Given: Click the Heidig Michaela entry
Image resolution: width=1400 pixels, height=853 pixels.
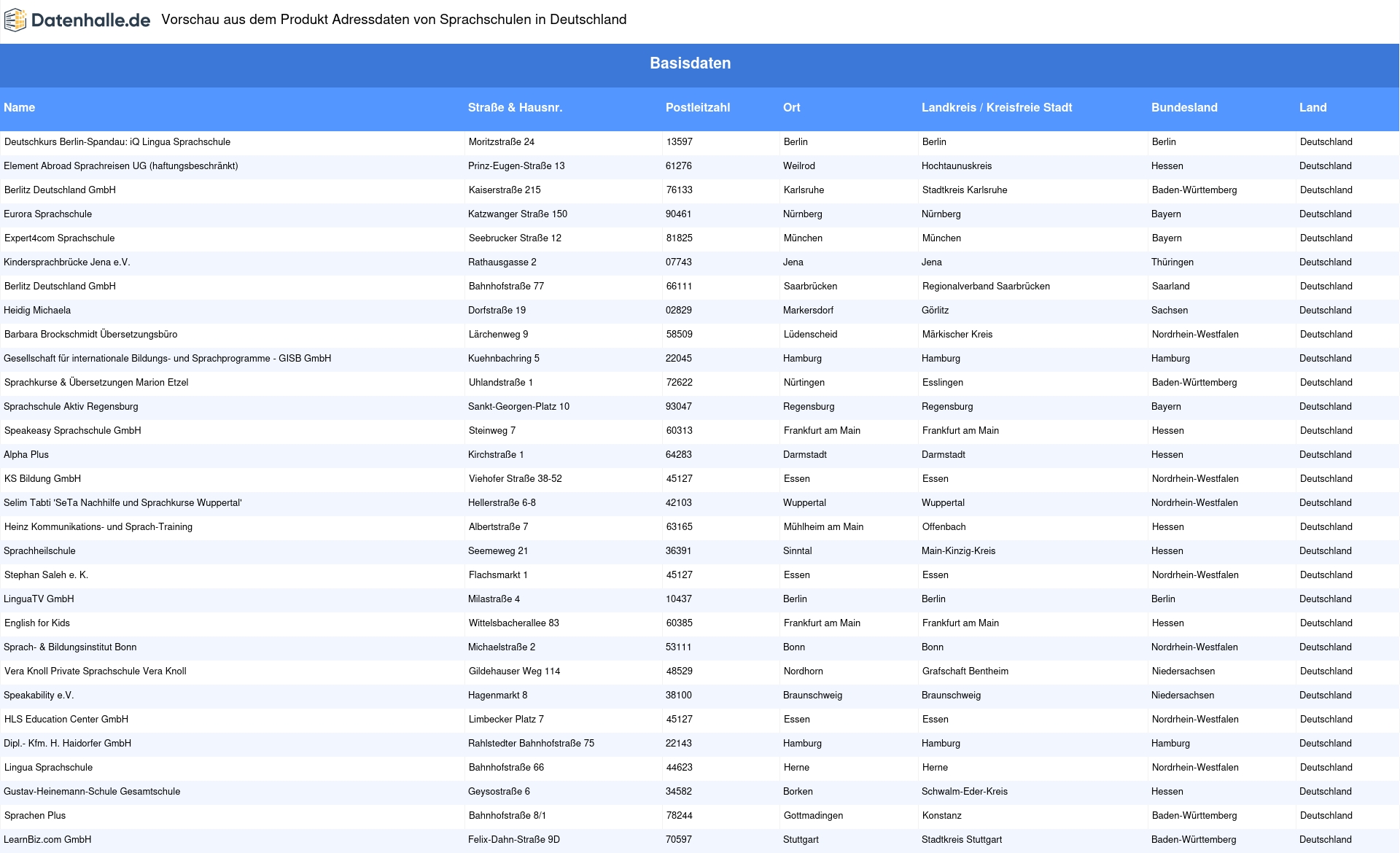Looking at the screenshot, I should pyautogui.click(x=37, y=311).
